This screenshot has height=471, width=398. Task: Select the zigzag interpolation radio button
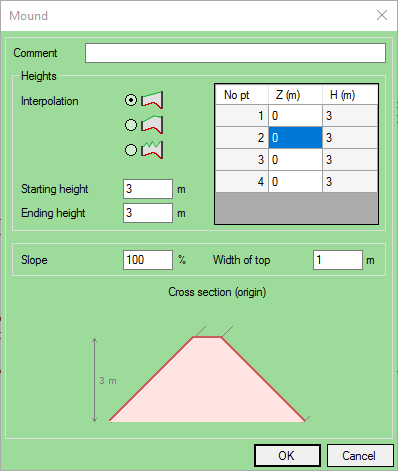(131, 150)
